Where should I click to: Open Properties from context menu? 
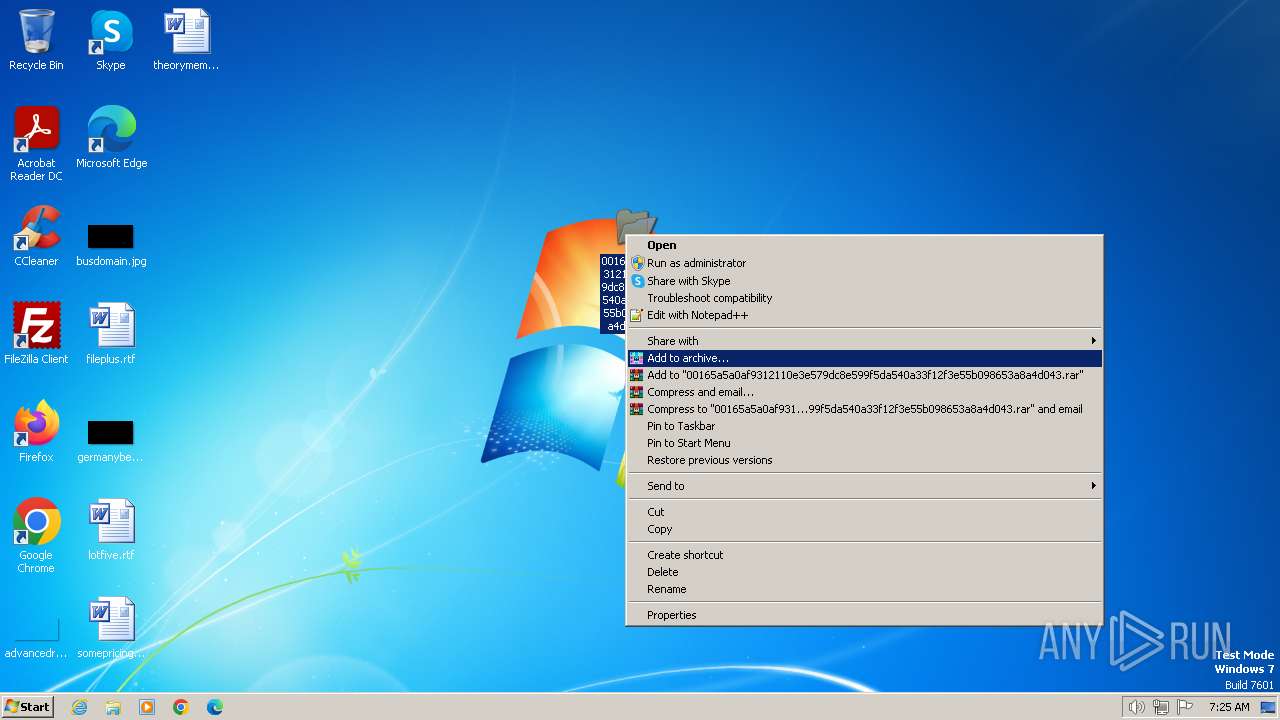[x=864, y=615]
